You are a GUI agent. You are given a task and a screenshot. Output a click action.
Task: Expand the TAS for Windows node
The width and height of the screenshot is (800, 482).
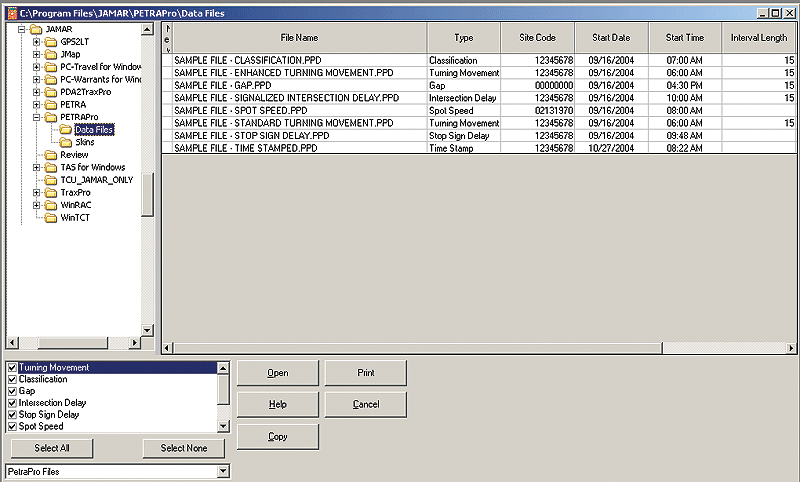coord(36,167)
